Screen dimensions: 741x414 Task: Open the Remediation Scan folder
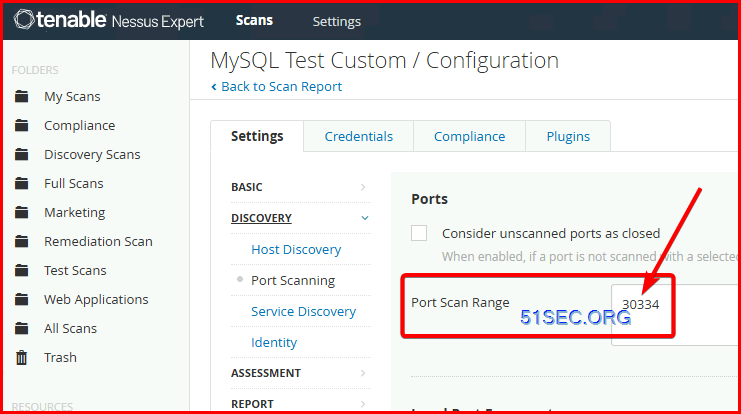98,242
